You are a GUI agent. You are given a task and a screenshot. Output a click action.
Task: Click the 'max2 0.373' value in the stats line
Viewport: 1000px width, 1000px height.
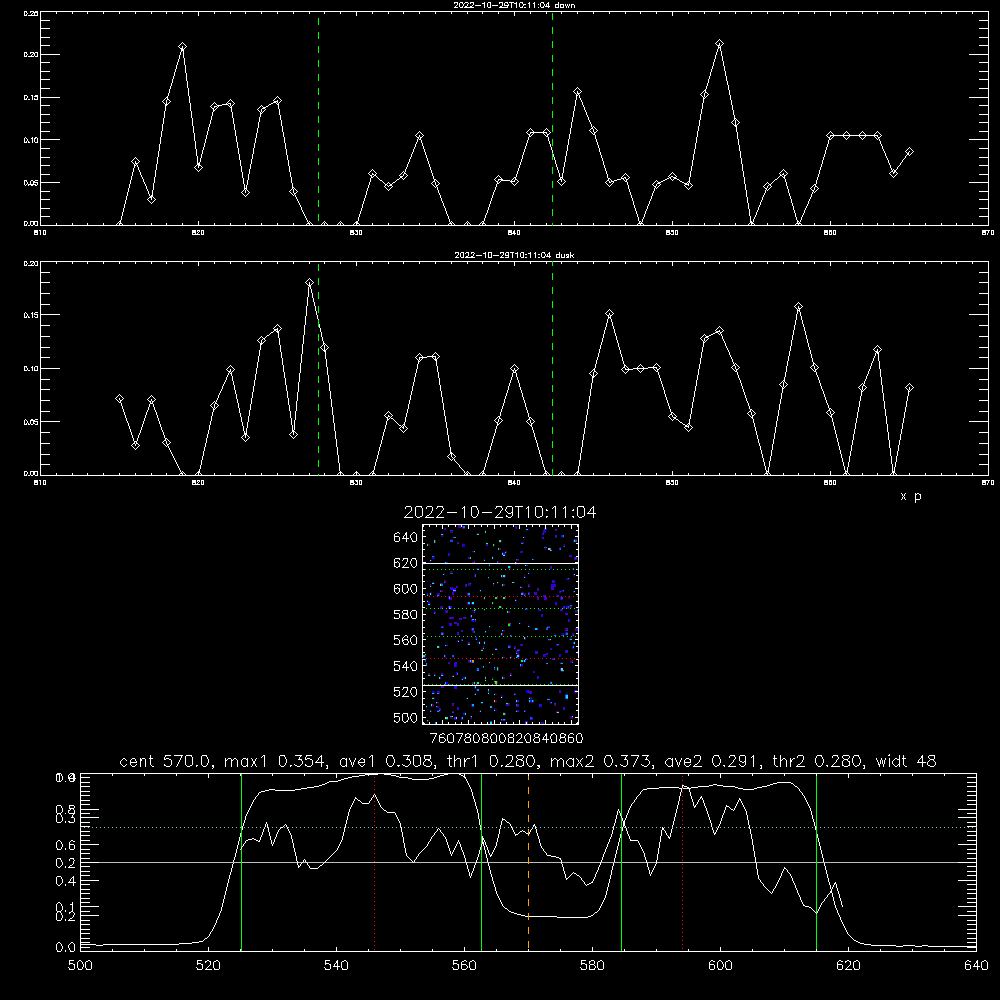pyautogui.click(x=602, y=761)
